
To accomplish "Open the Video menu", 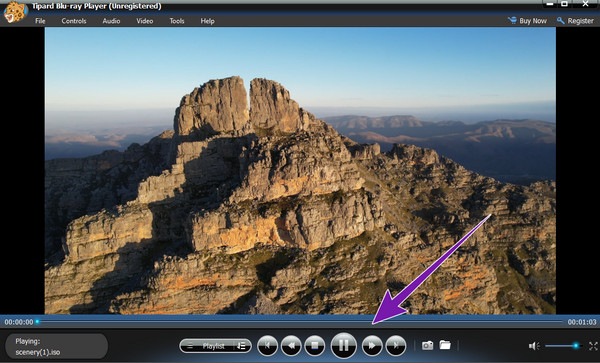I will [145, 21].
